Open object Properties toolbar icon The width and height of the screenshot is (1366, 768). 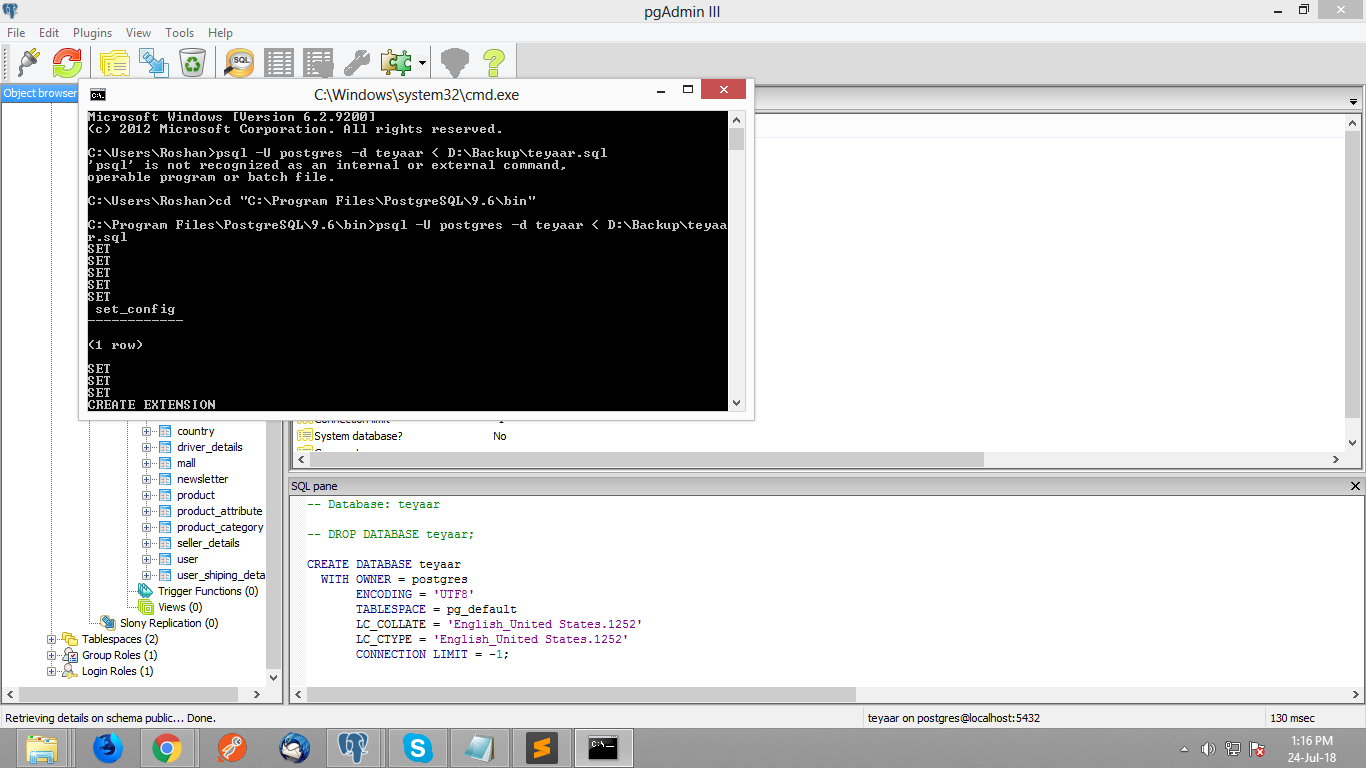click(x=114, y=63)
